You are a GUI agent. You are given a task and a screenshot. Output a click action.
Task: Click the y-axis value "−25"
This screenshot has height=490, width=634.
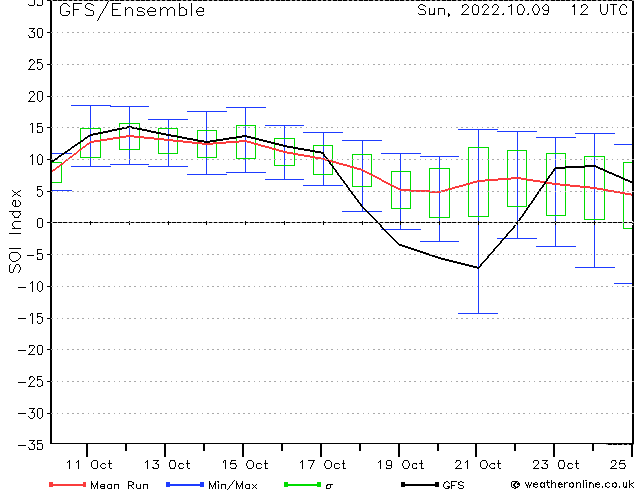30,381
